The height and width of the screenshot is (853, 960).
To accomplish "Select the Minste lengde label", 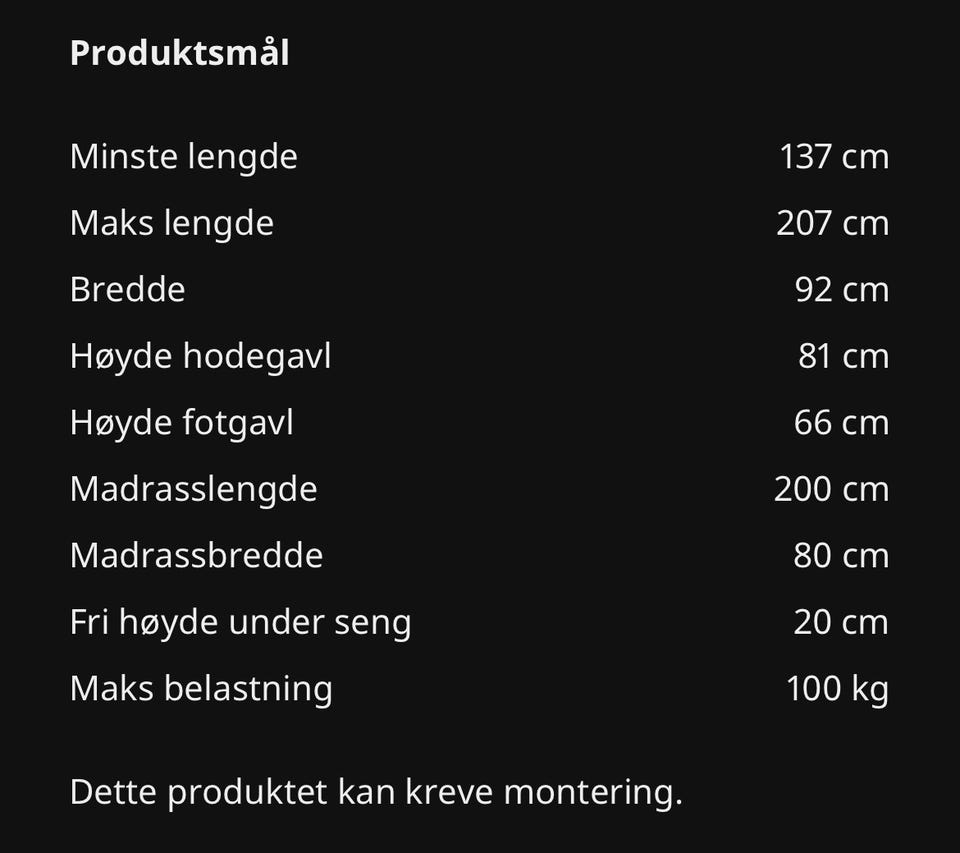I will [x=183, y=157].
